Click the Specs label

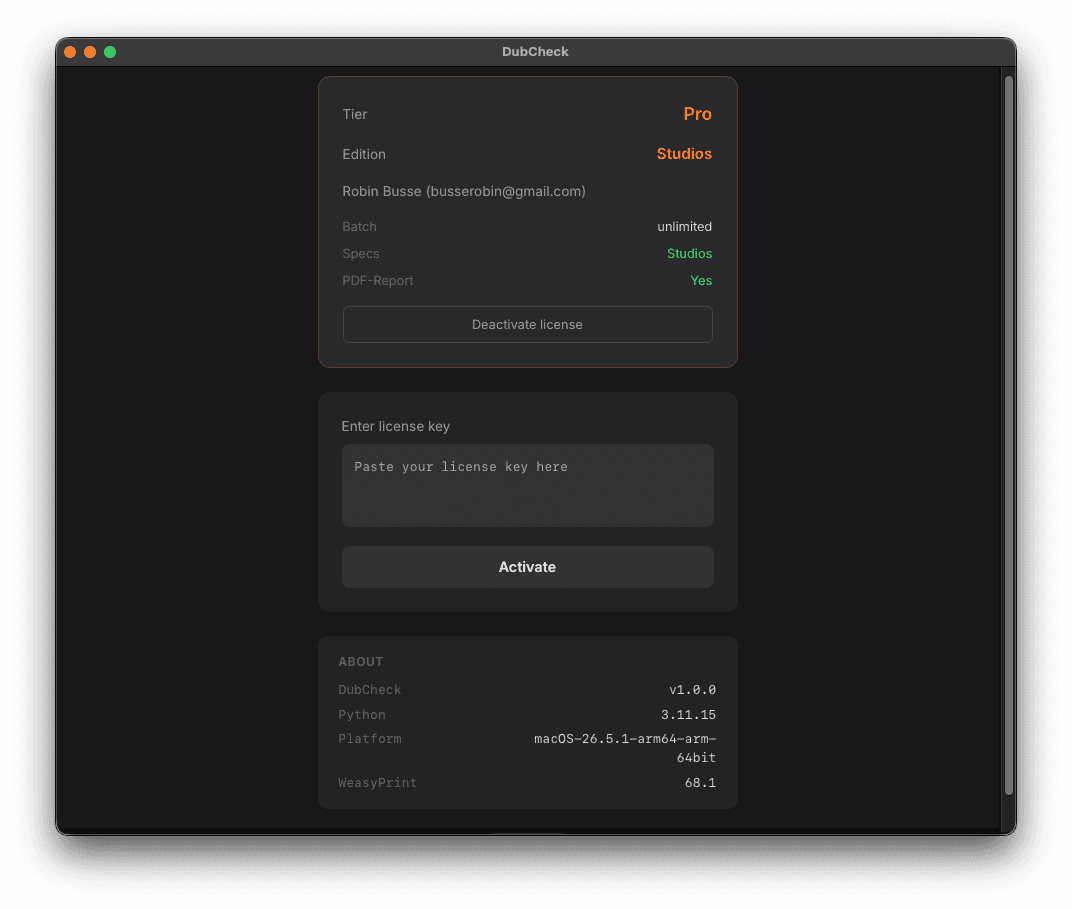360,254
